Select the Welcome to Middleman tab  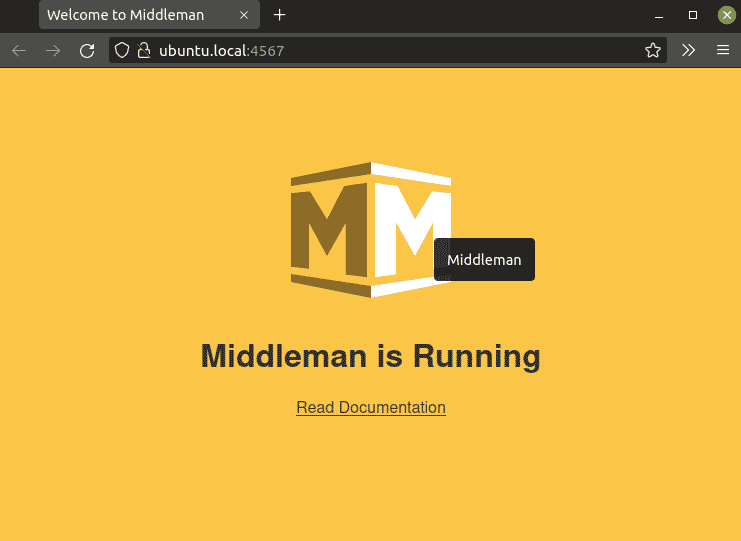point(149,15)
